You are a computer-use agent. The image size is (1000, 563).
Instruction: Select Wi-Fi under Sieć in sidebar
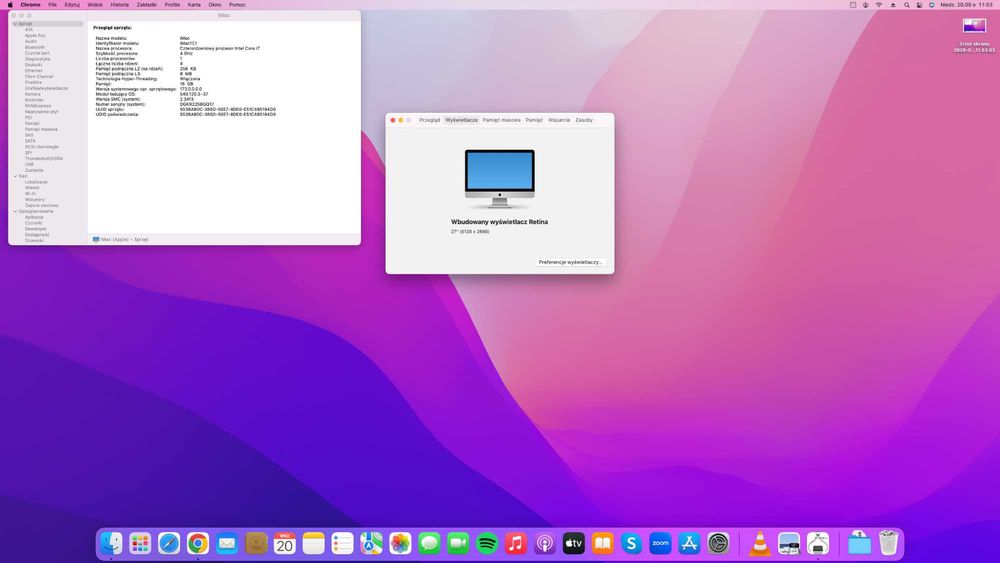point(30,193)
